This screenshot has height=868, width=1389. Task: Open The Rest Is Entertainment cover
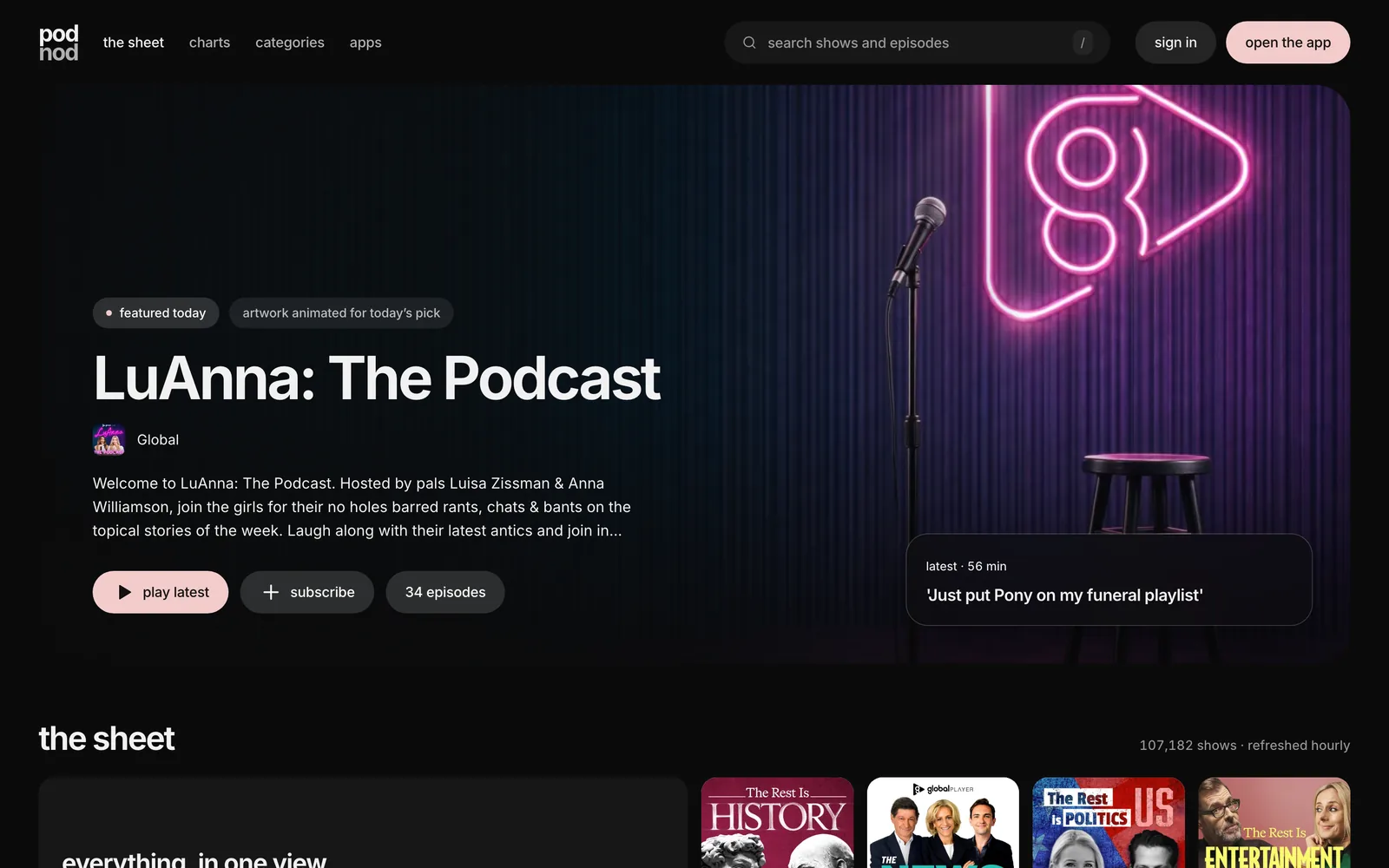tap(1274, 823)
